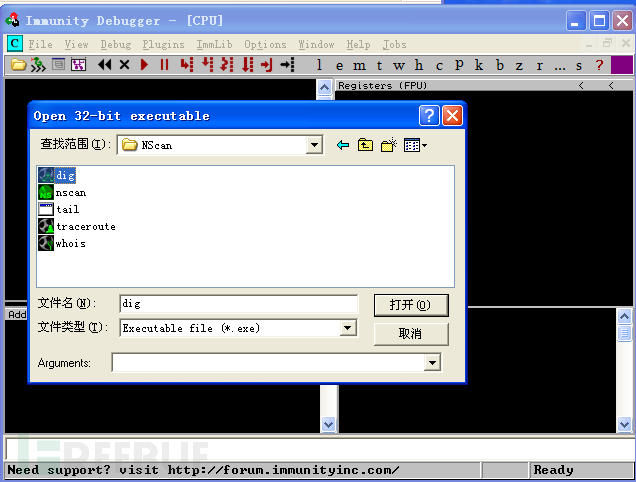Click the 'z' toolbar button
This screenshot has height=482, width=636.
[x=519, y=65]
